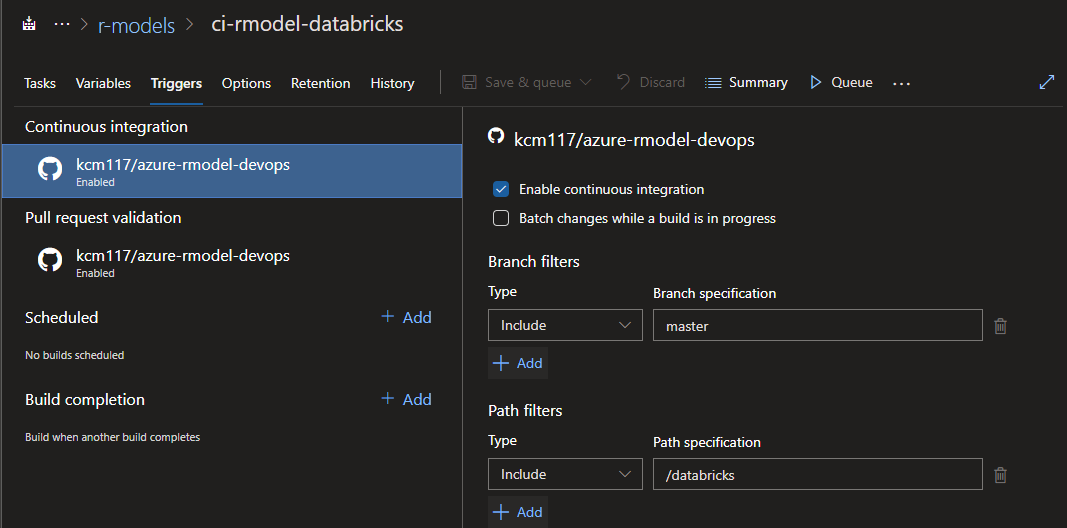Click the Pull request validation heading
This screenshot has height=528, width=1067.
coord(103,218)
